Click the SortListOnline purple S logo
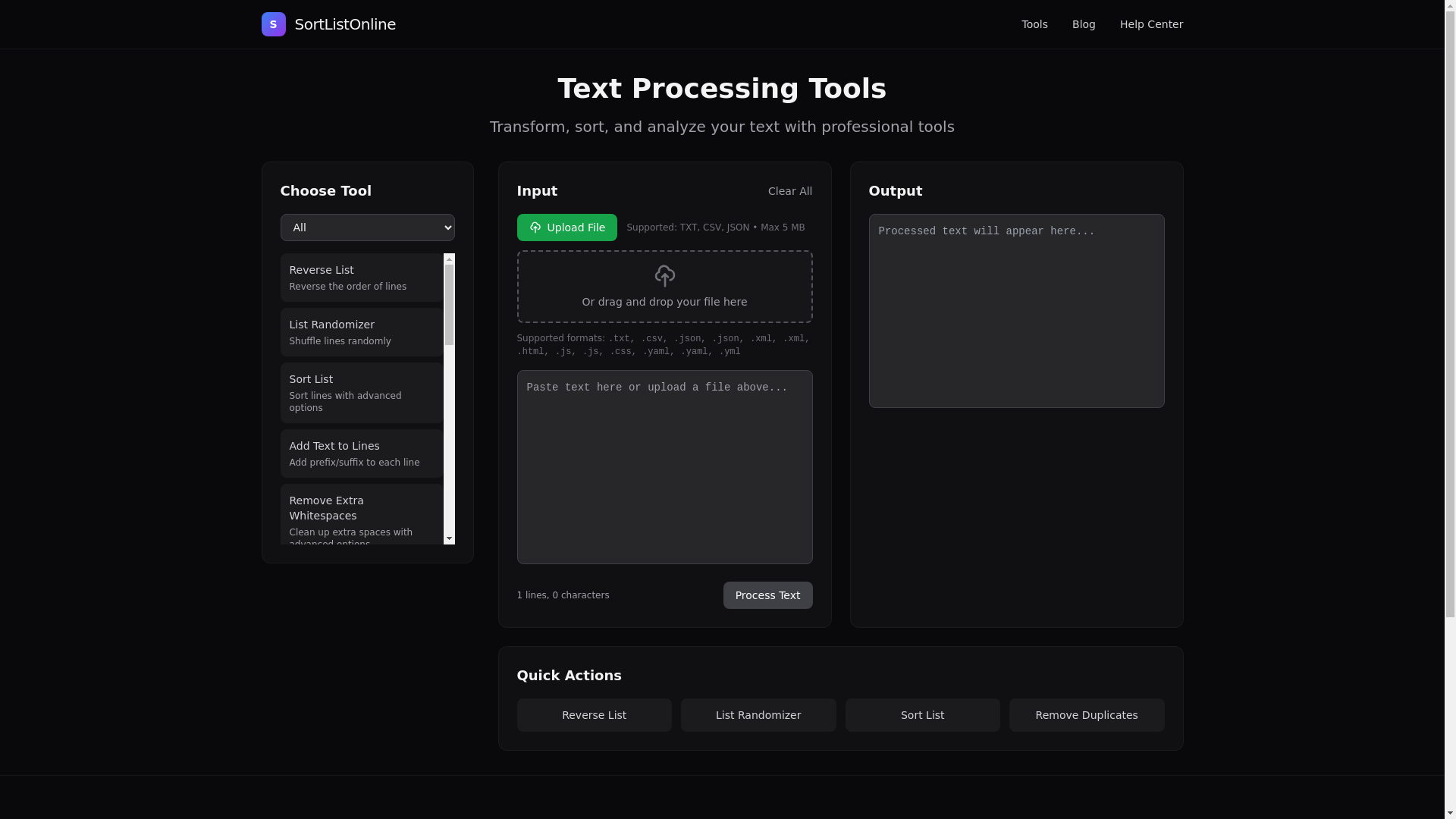This screenshot has height=819, width=1456. point(273,24)
